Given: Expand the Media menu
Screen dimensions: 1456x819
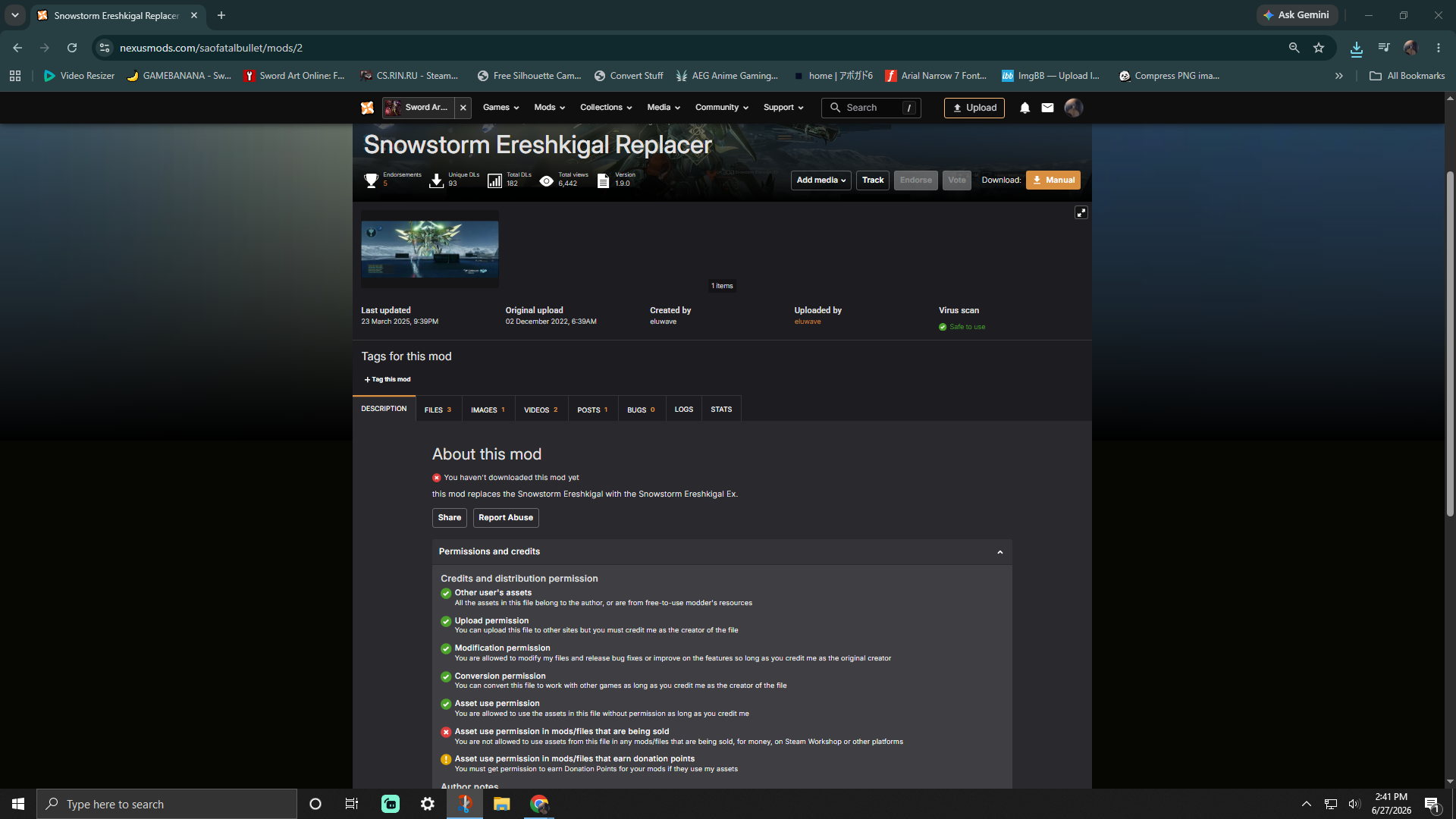Looking at the screenshot, I should pyautogui.click(x=664, y=108).
